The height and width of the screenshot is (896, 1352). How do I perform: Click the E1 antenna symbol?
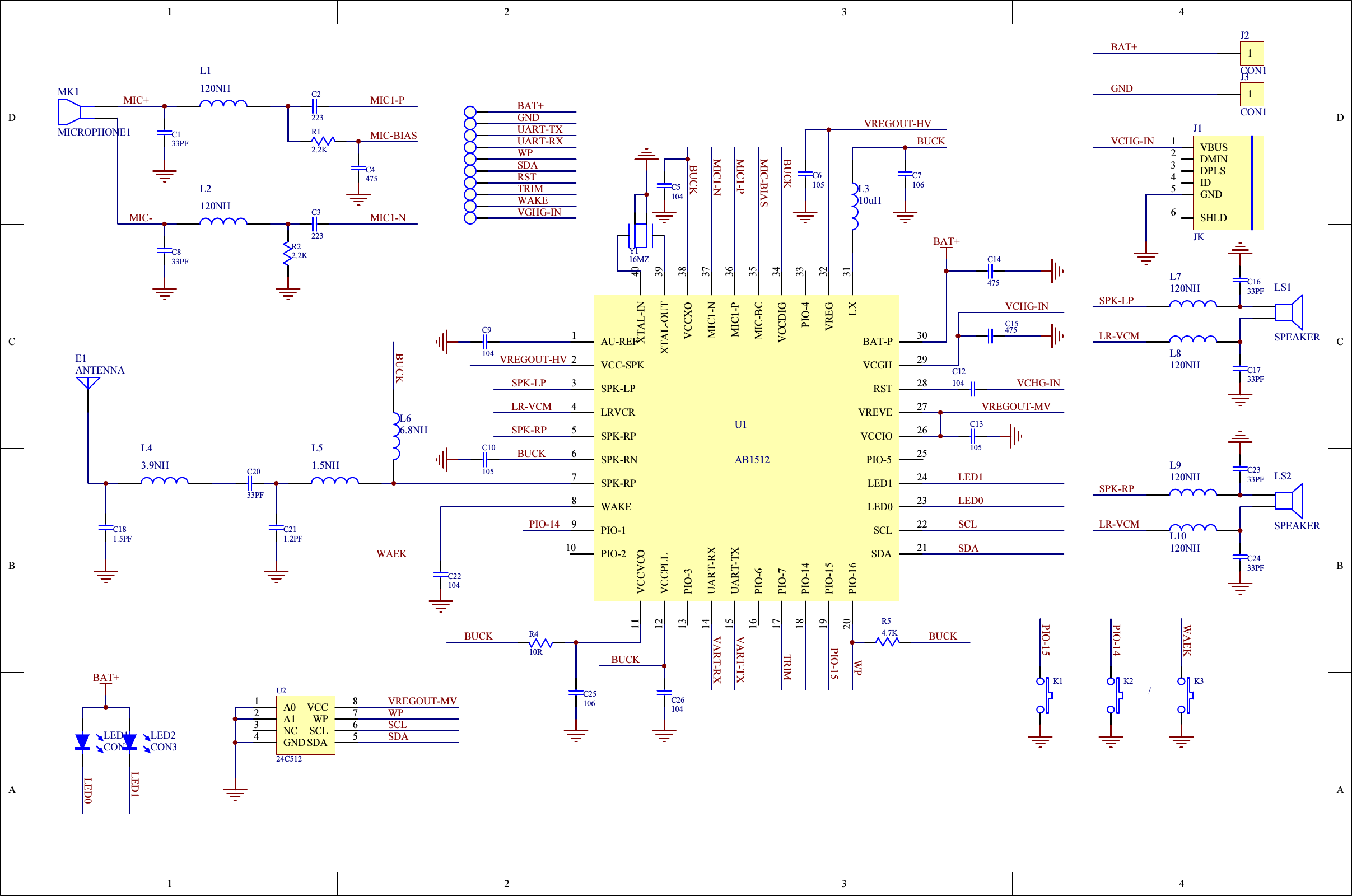(x=88, y=382)
